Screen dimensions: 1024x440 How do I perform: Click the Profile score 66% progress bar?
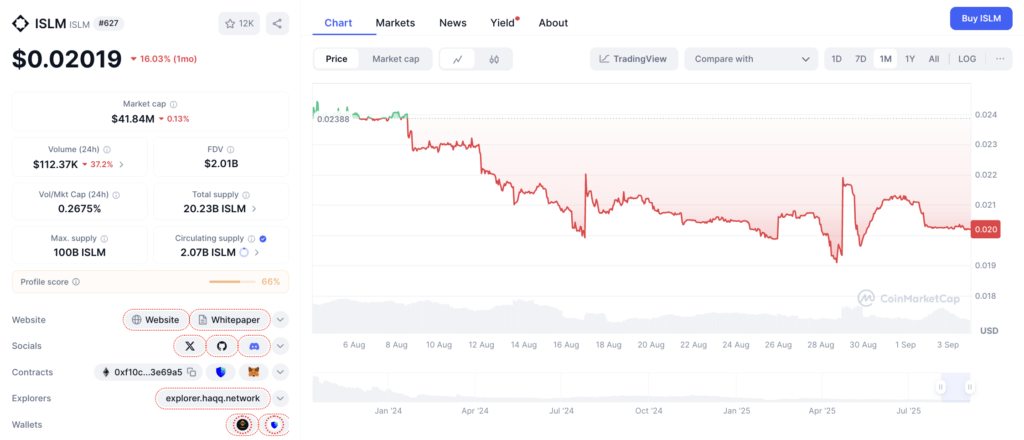point(232,282)
